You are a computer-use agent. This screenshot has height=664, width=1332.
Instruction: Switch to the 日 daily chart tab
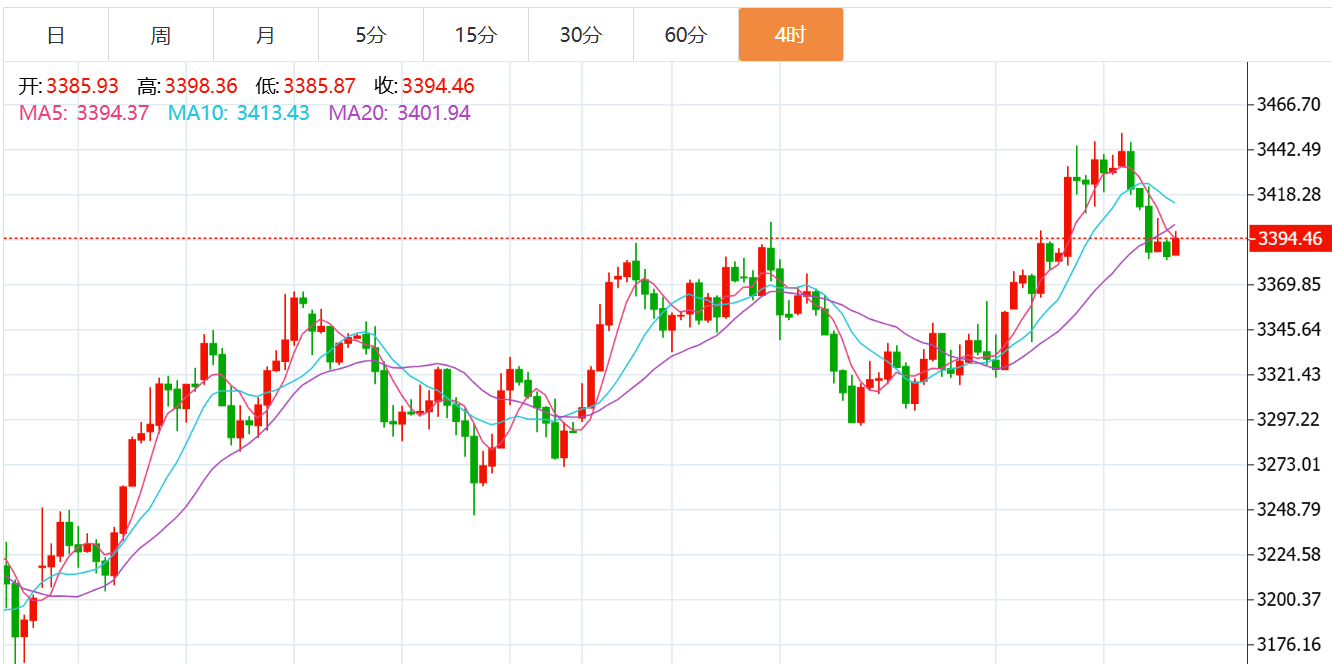pos(56,35)
